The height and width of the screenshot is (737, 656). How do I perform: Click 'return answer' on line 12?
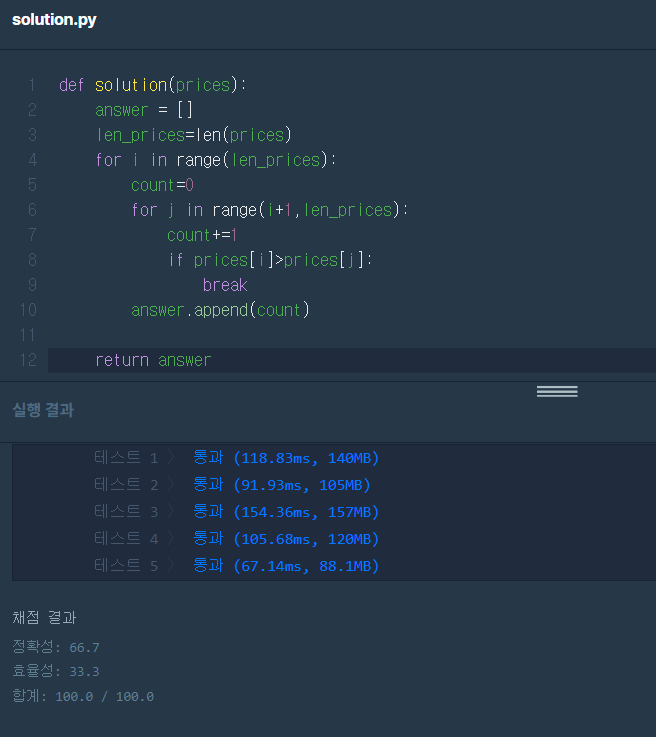coord(153,360)
